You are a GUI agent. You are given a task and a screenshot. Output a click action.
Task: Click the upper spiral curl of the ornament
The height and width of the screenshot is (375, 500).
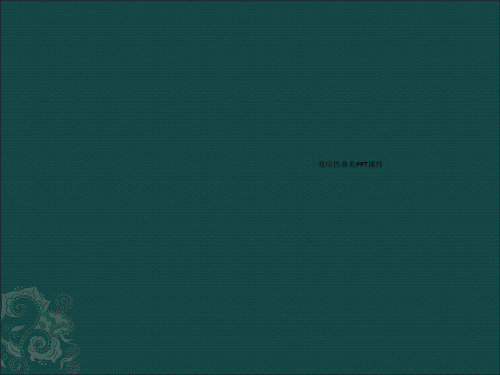click(x=20, y=306)
